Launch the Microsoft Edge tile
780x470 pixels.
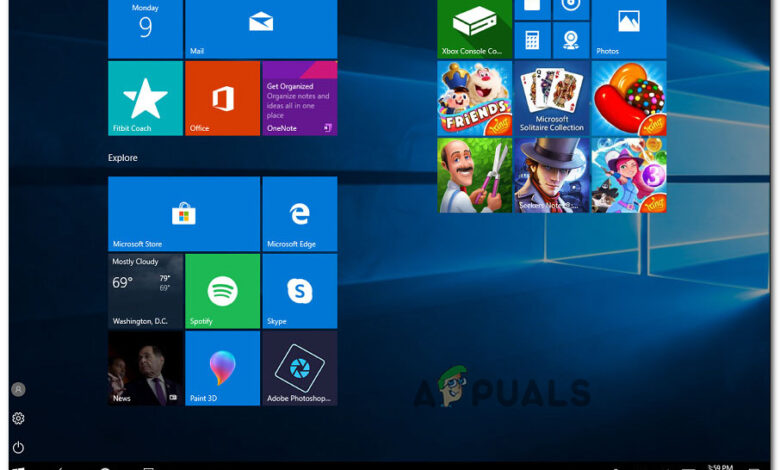coord(299,214)
